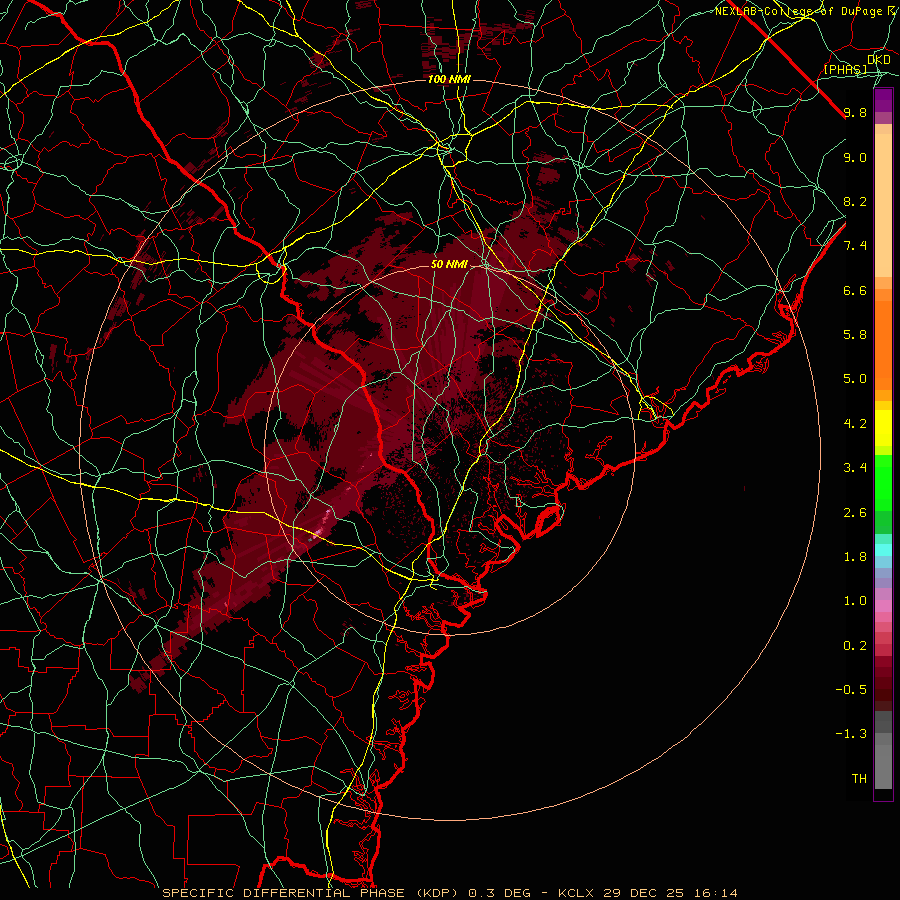Click the bright green segment of the color bar

coord(883,482)
